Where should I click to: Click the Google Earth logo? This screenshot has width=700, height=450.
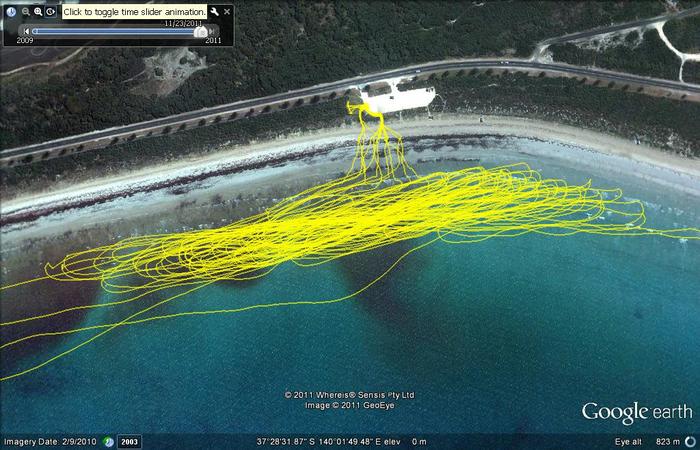tap(637, 412)
